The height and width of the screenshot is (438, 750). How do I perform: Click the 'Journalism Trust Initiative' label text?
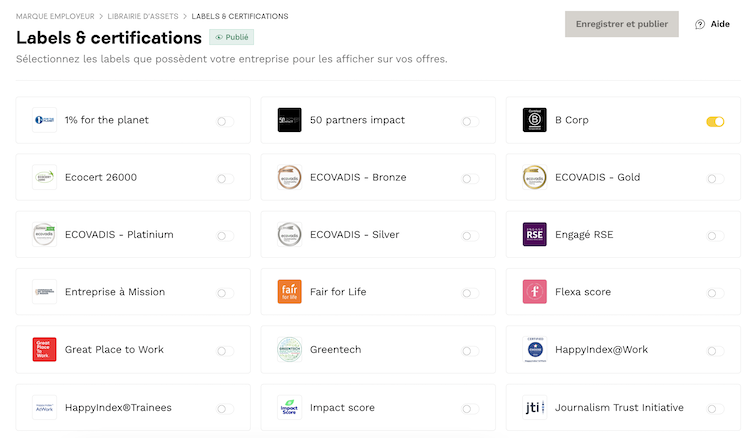(619, 408)
